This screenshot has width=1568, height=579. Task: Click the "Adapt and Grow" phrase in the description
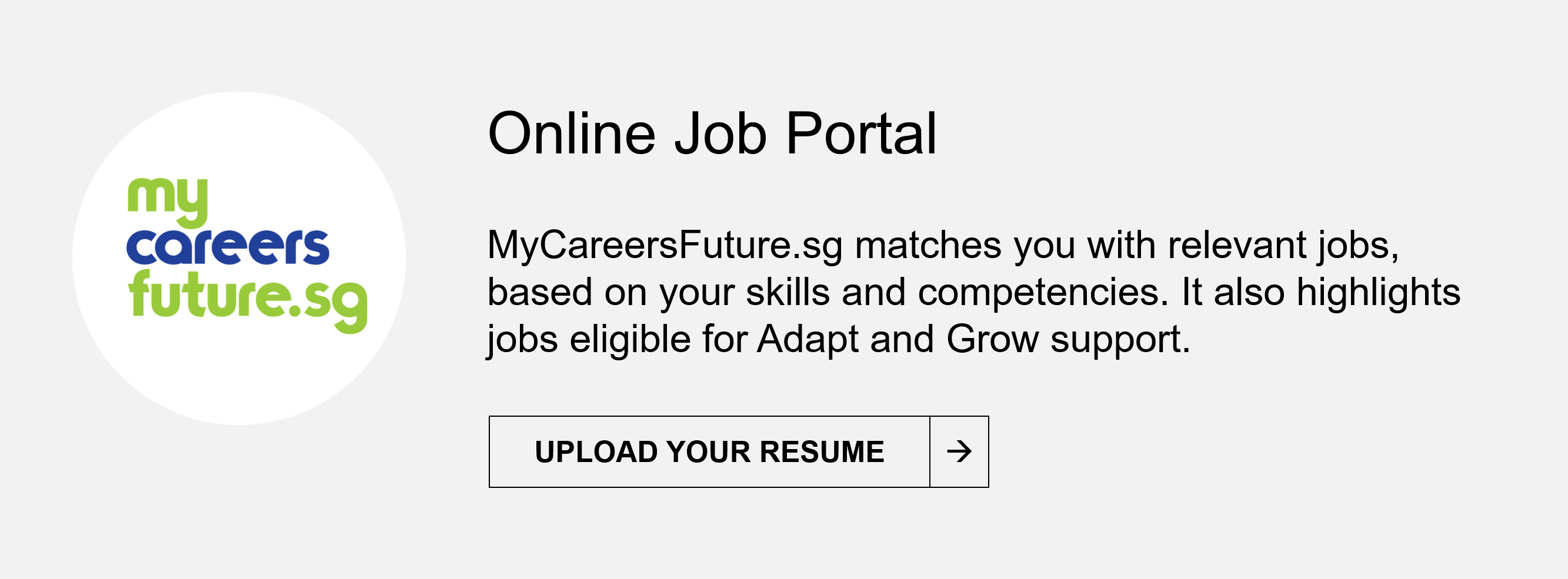coord(898,339)
